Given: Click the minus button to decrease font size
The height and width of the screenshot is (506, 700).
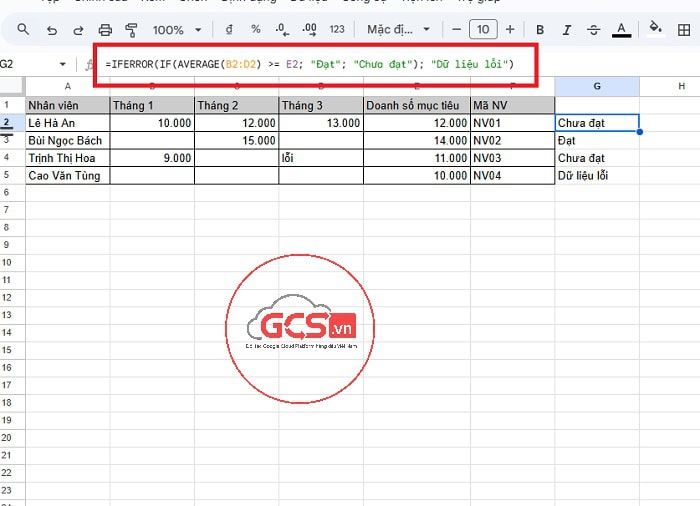Looking at the screenshot, I should point(457,30).
